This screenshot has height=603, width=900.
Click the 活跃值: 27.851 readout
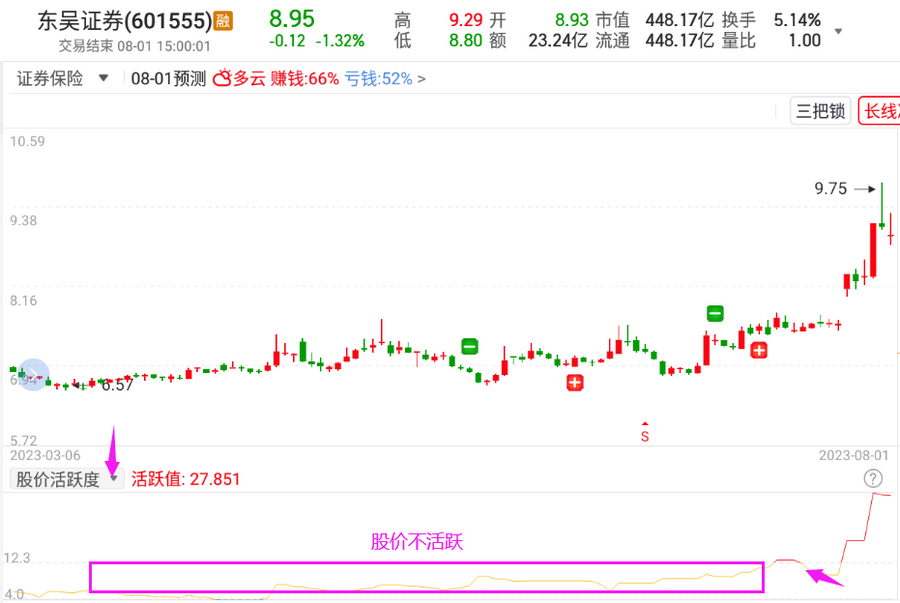point(185,479)
